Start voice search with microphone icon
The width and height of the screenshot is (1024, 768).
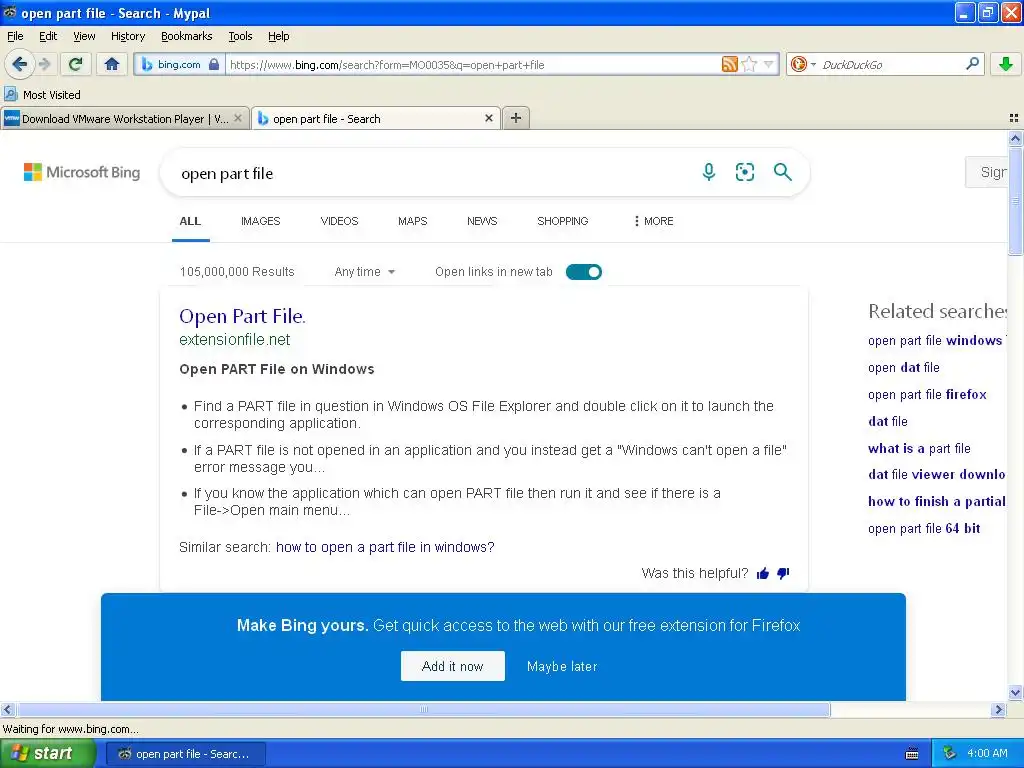click(x=709, y=172)
